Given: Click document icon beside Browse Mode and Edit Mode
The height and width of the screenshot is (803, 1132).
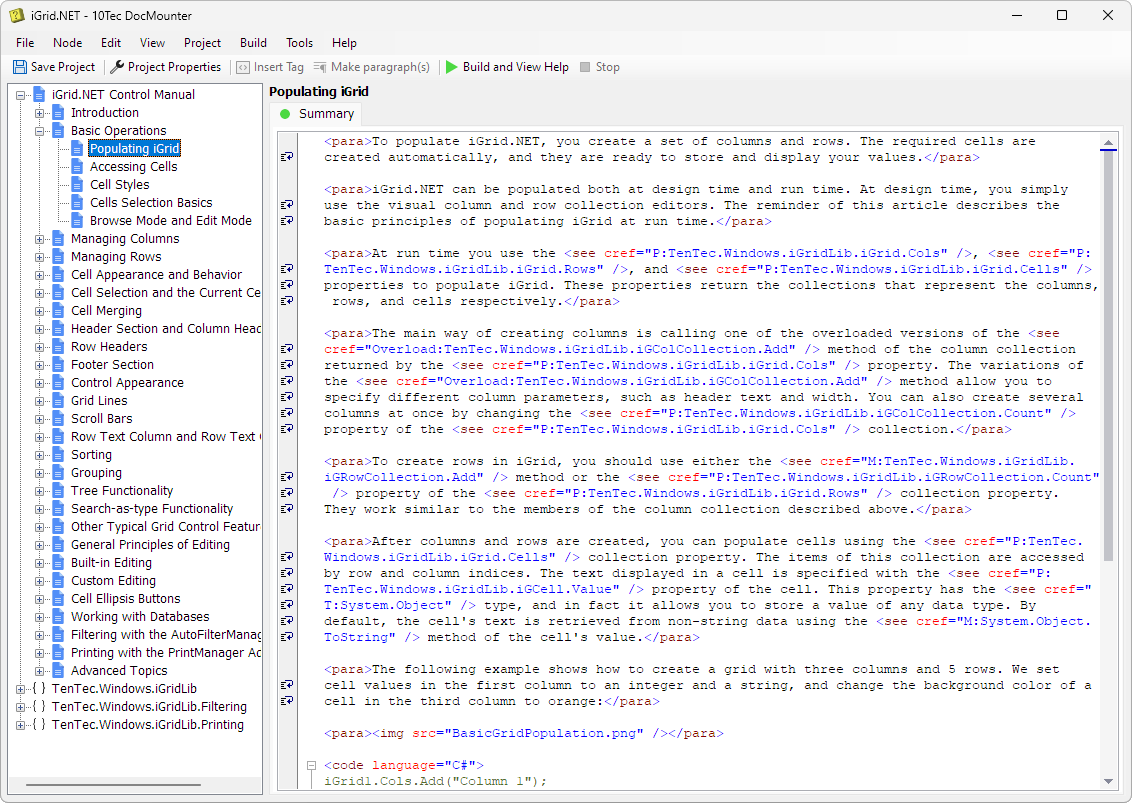Looking at the screenshot, I should click(77, 221).
